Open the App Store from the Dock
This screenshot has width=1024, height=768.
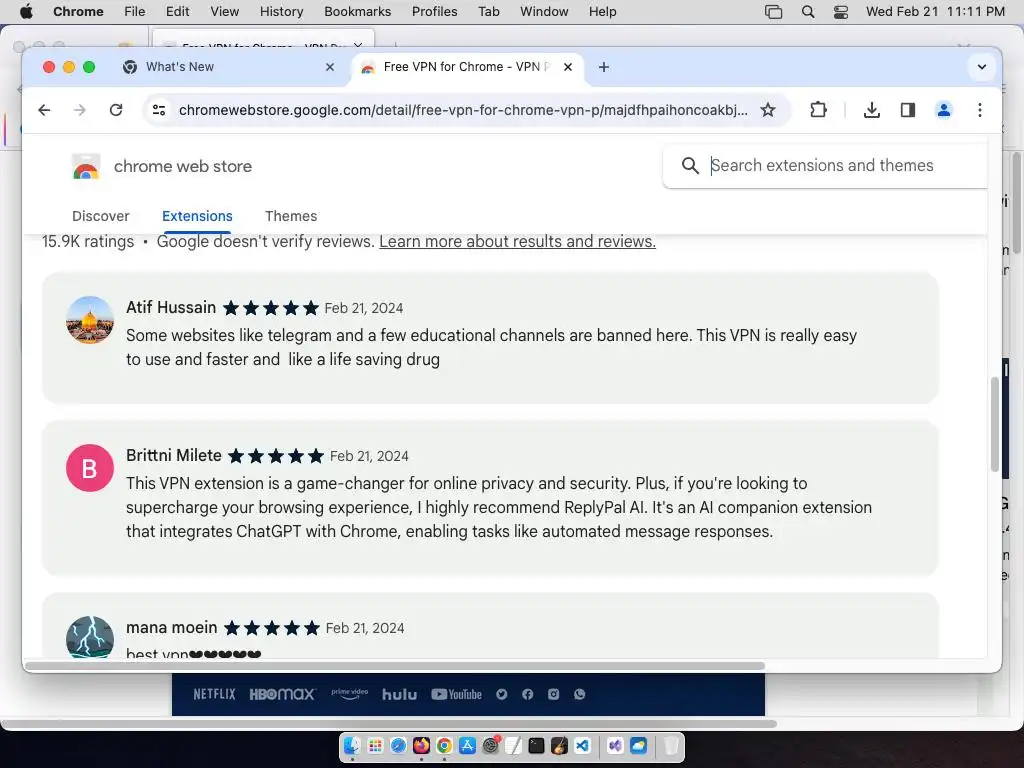(x=467, y=745)
